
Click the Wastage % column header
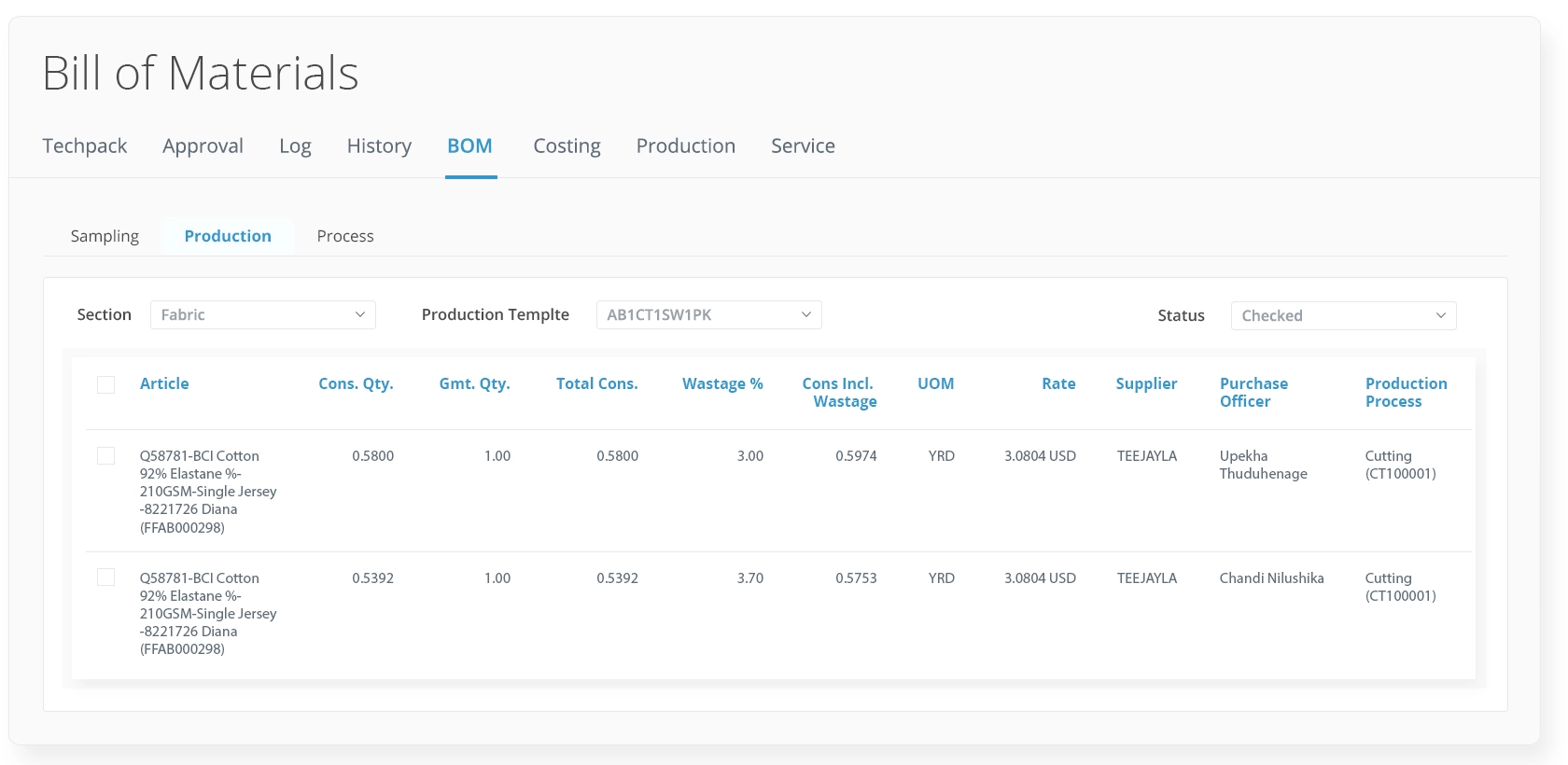pos(722,383)
